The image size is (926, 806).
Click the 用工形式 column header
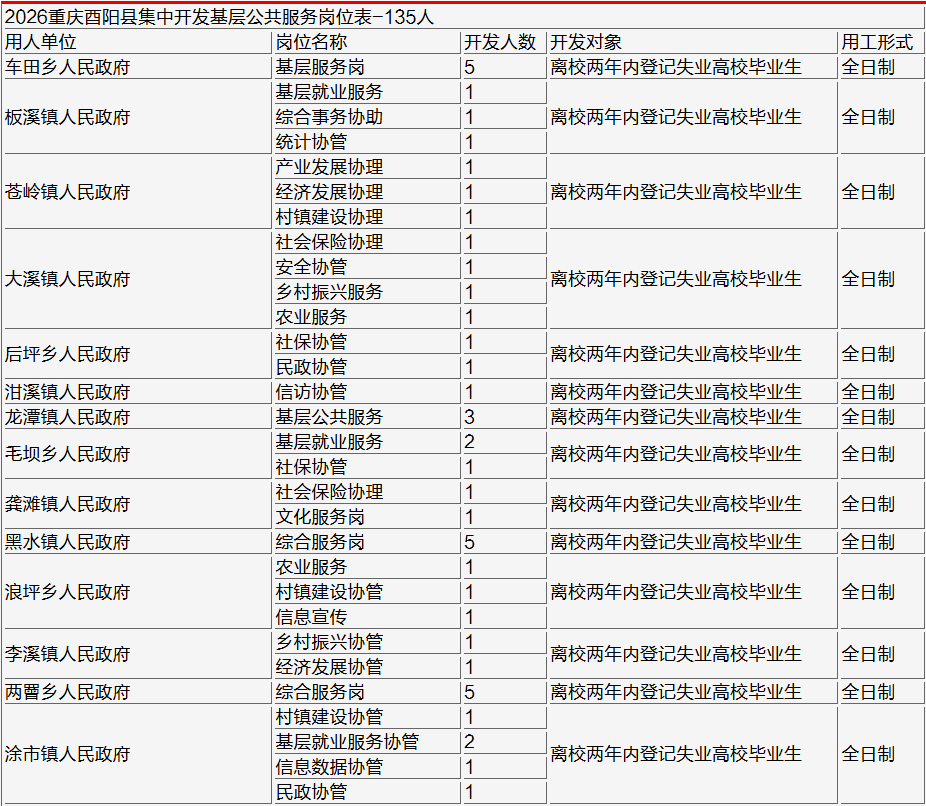882,42
